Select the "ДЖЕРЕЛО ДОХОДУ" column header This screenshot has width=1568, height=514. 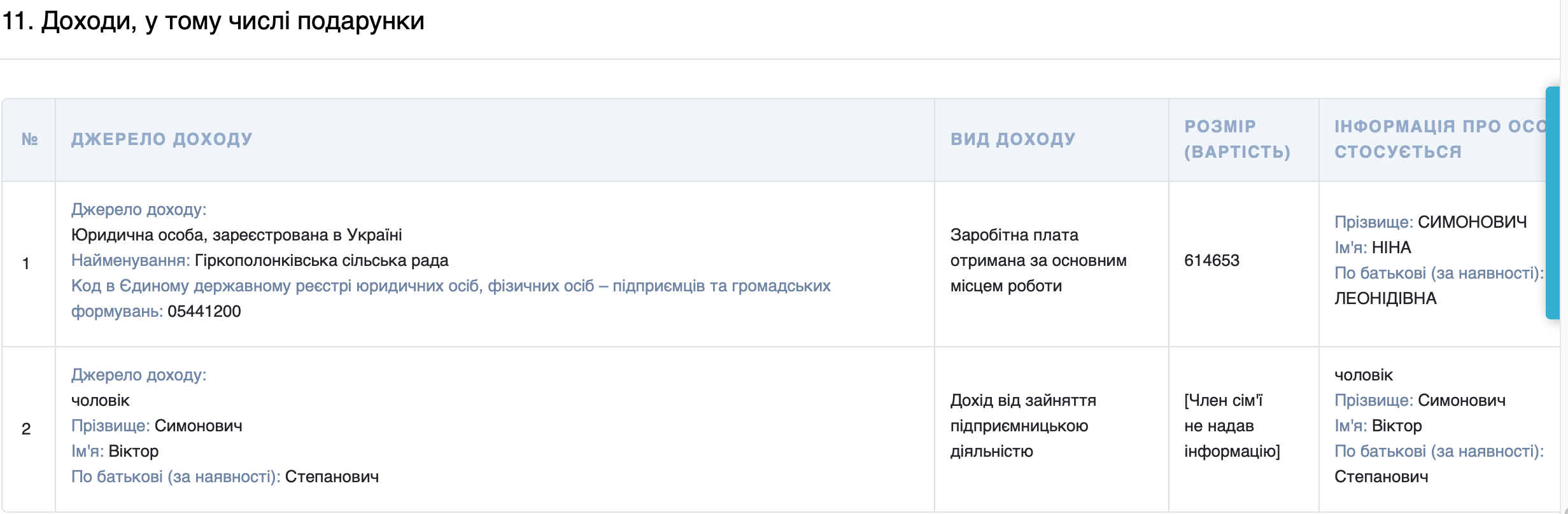(x=161, y=139)
